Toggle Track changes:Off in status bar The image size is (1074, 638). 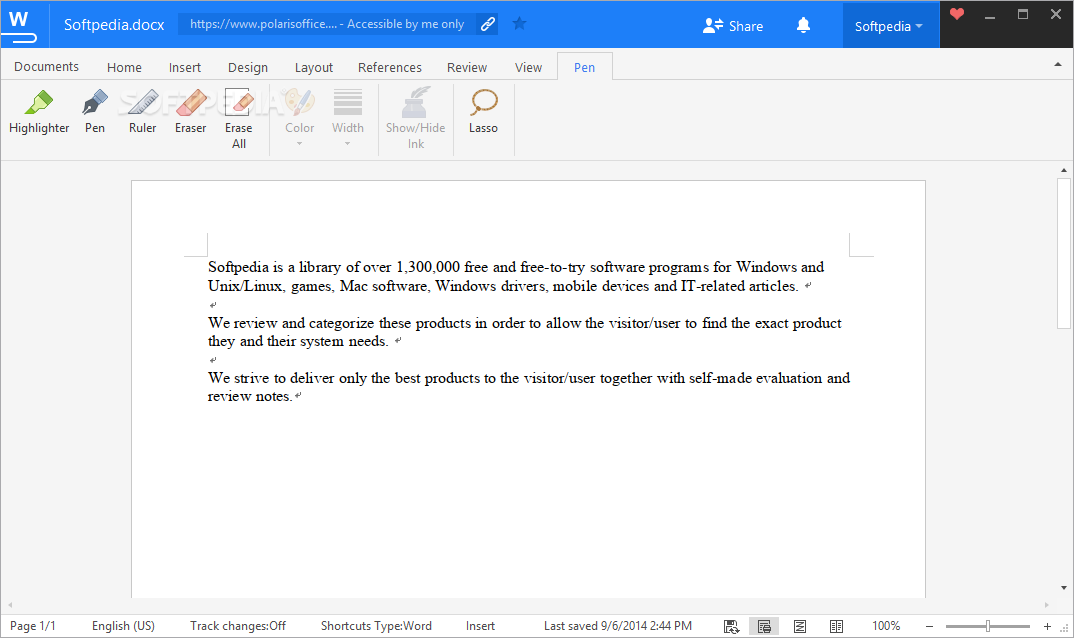click(238, 626)
